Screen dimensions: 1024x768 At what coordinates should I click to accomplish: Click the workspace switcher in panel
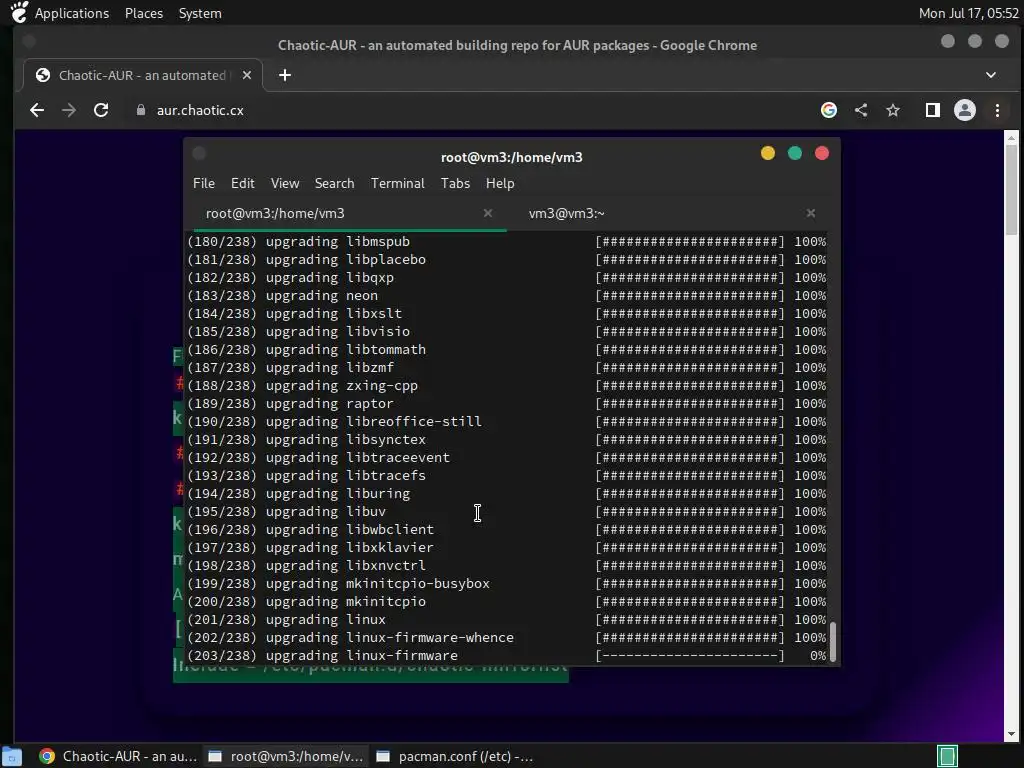947,756
